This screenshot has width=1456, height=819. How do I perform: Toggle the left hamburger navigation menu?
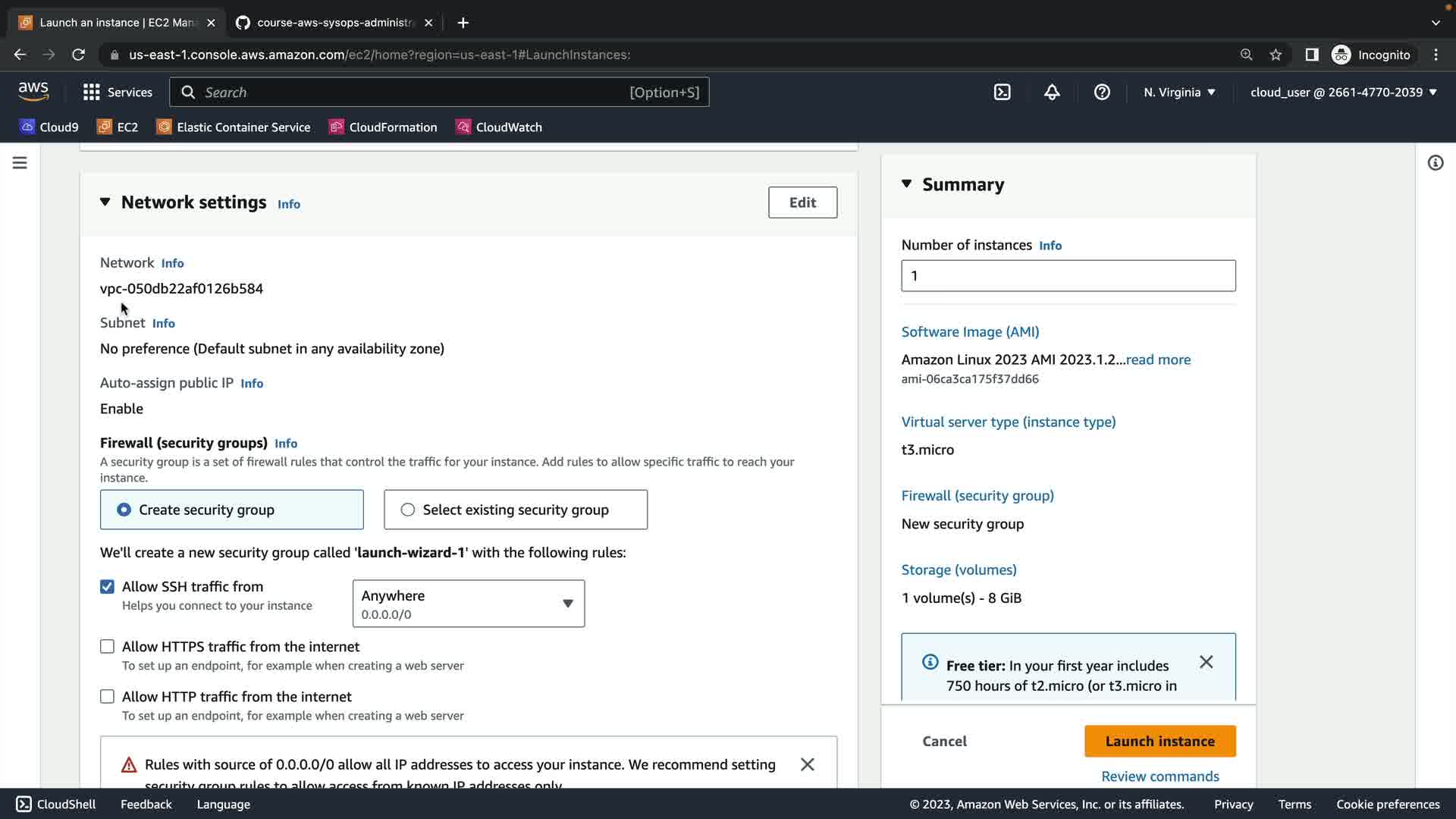pyautogui.click(x=20, y=163)
